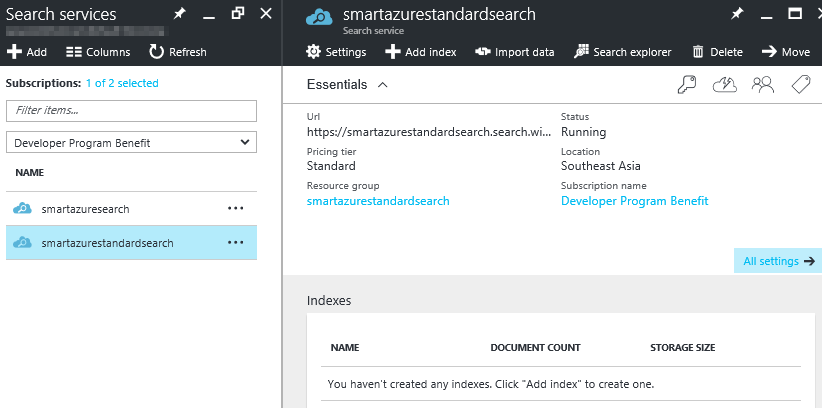Click the 'You haven't created any indexes' message
This screenshot has width=822, height=408.
[x=491, y=384]
